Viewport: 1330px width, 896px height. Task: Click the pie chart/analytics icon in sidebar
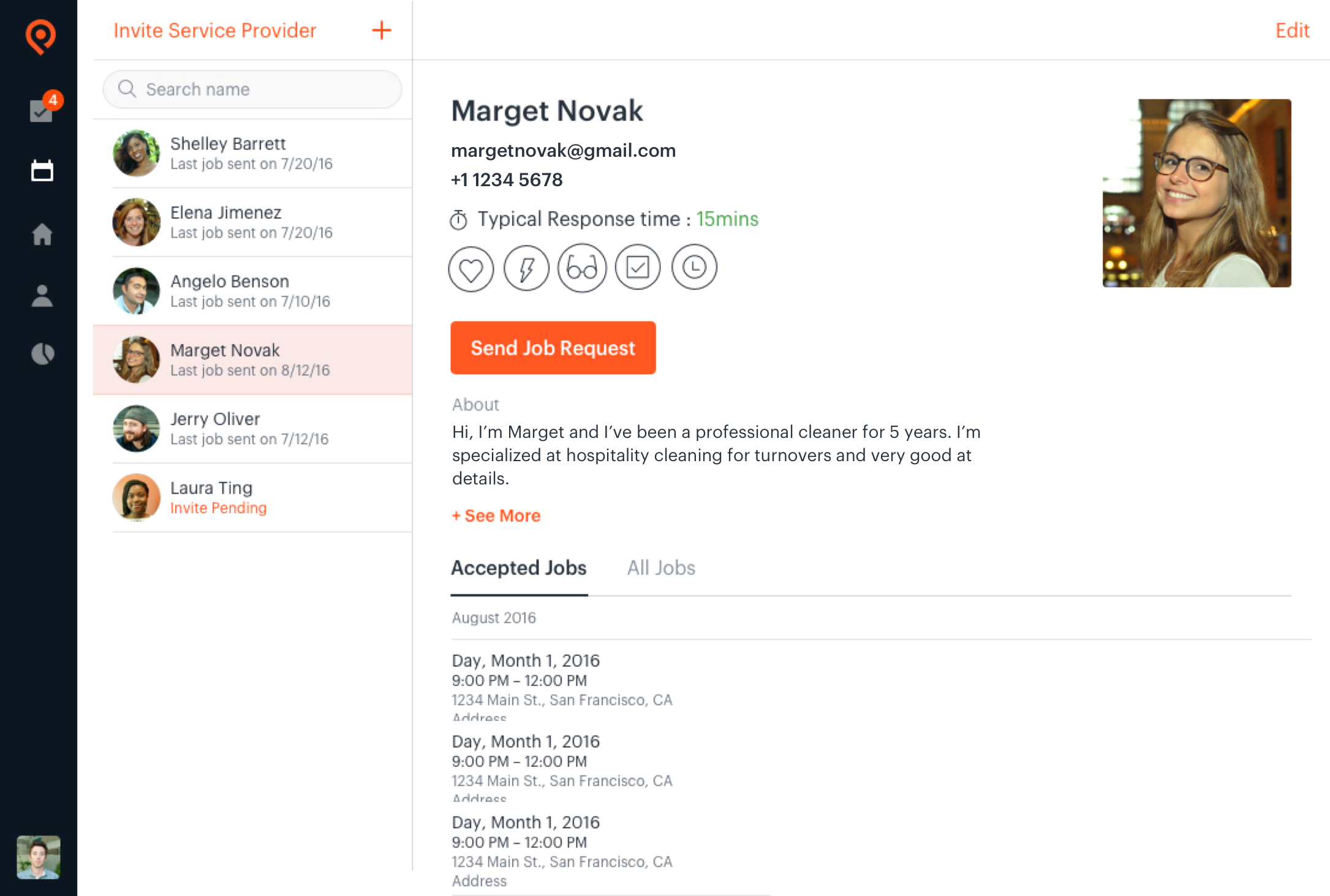pos(40,355)
